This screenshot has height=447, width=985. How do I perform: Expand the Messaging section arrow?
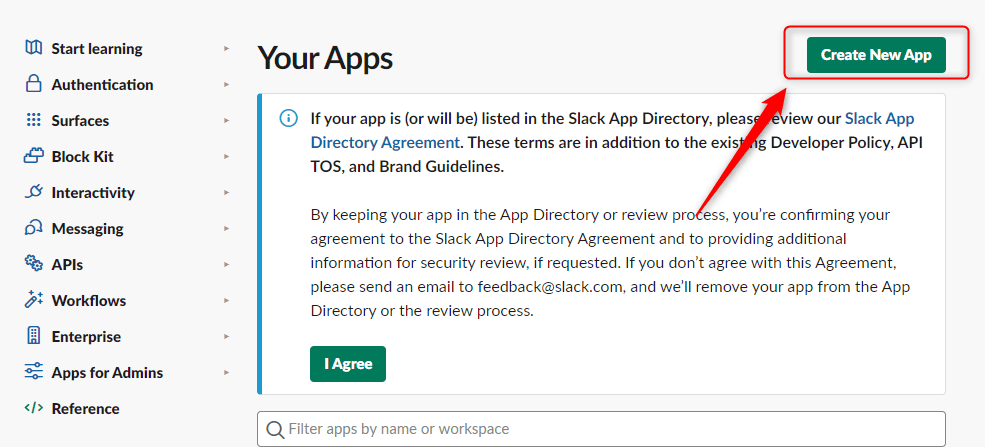pos(227,229)
